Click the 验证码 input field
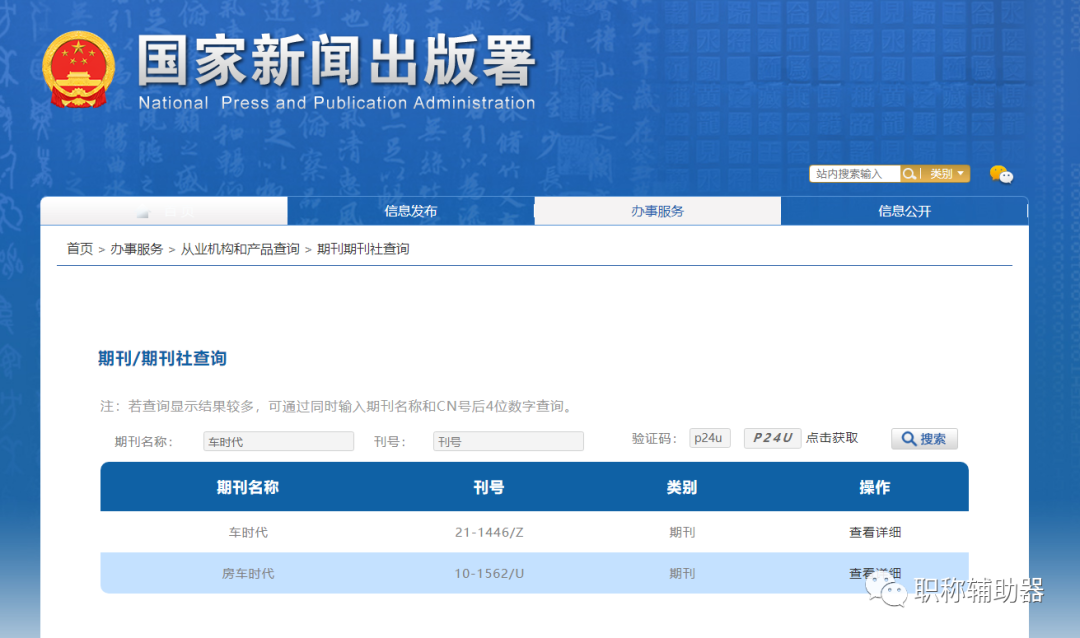This screenshot has height=638, width=1080. (x=710, y=437)
